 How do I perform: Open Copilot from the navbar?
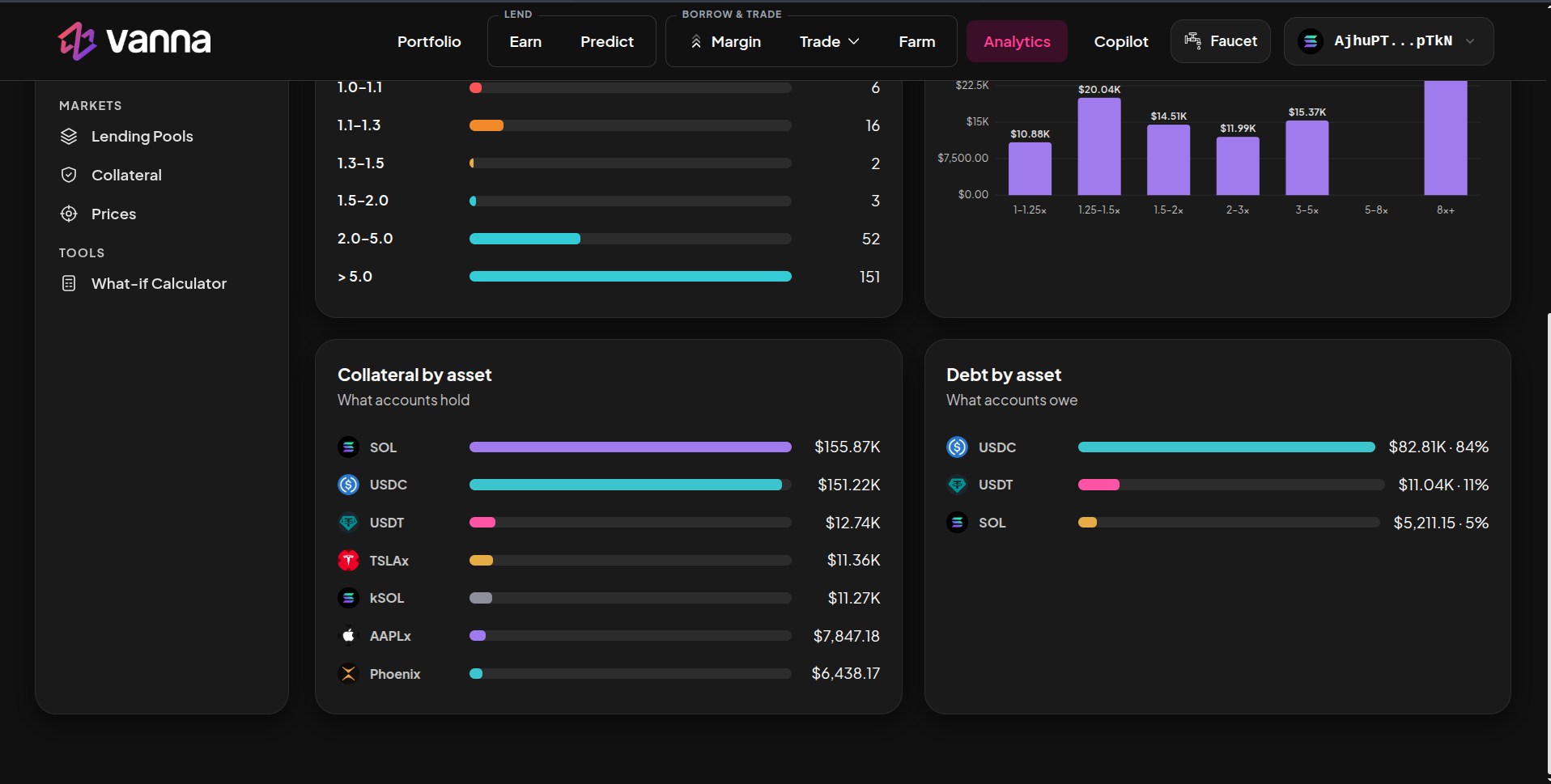coord(1121,41)
